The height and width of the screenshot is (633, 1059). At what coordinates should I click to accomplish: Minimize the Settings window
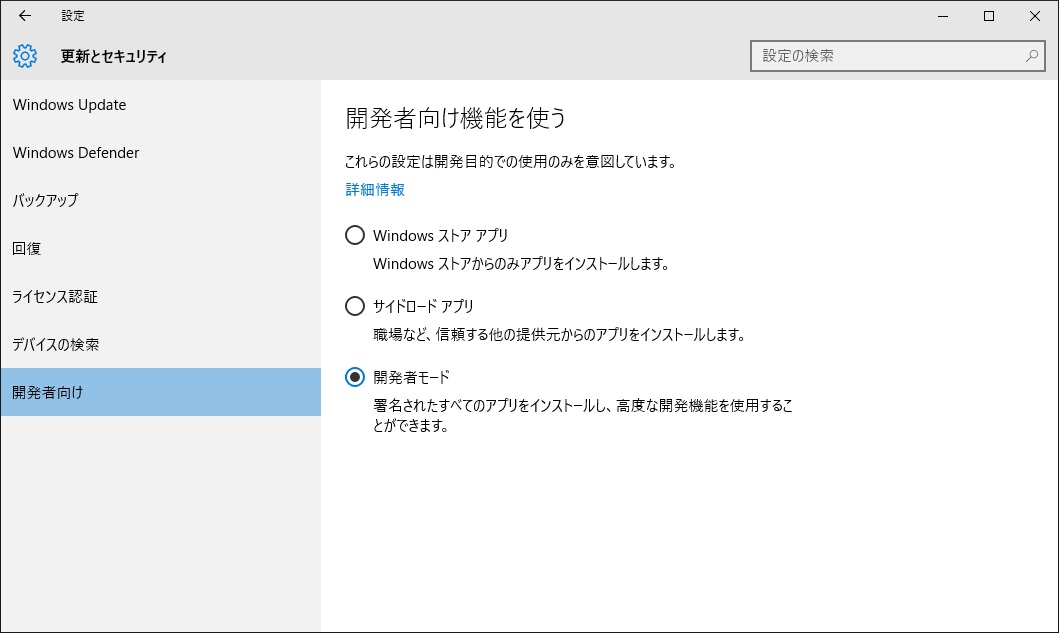[942, 16]
